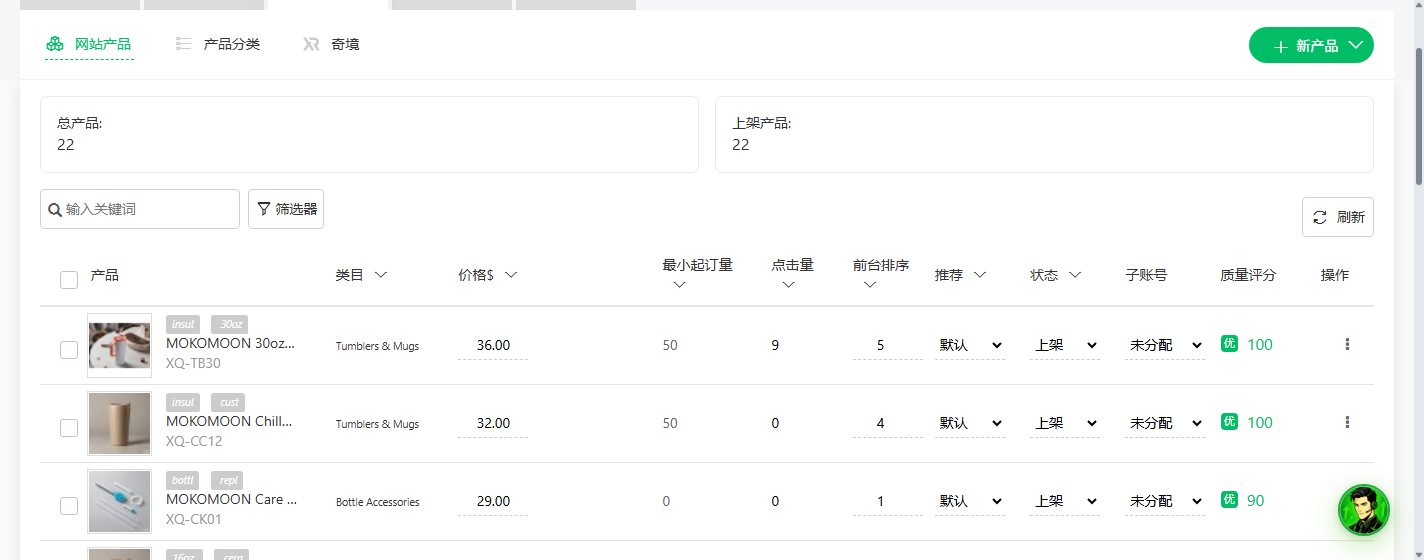The image size is (1424, 560).
Task: Click the bottl tag on XQ-CK01
Action: click(x=183, y=480)
